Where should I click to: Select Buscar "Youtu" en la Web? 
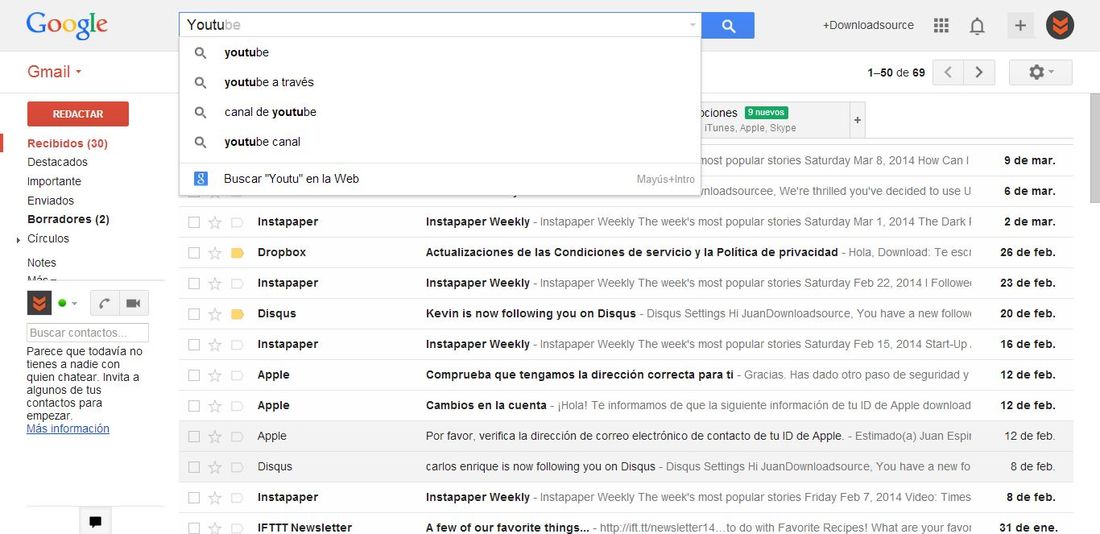(440, 179)
